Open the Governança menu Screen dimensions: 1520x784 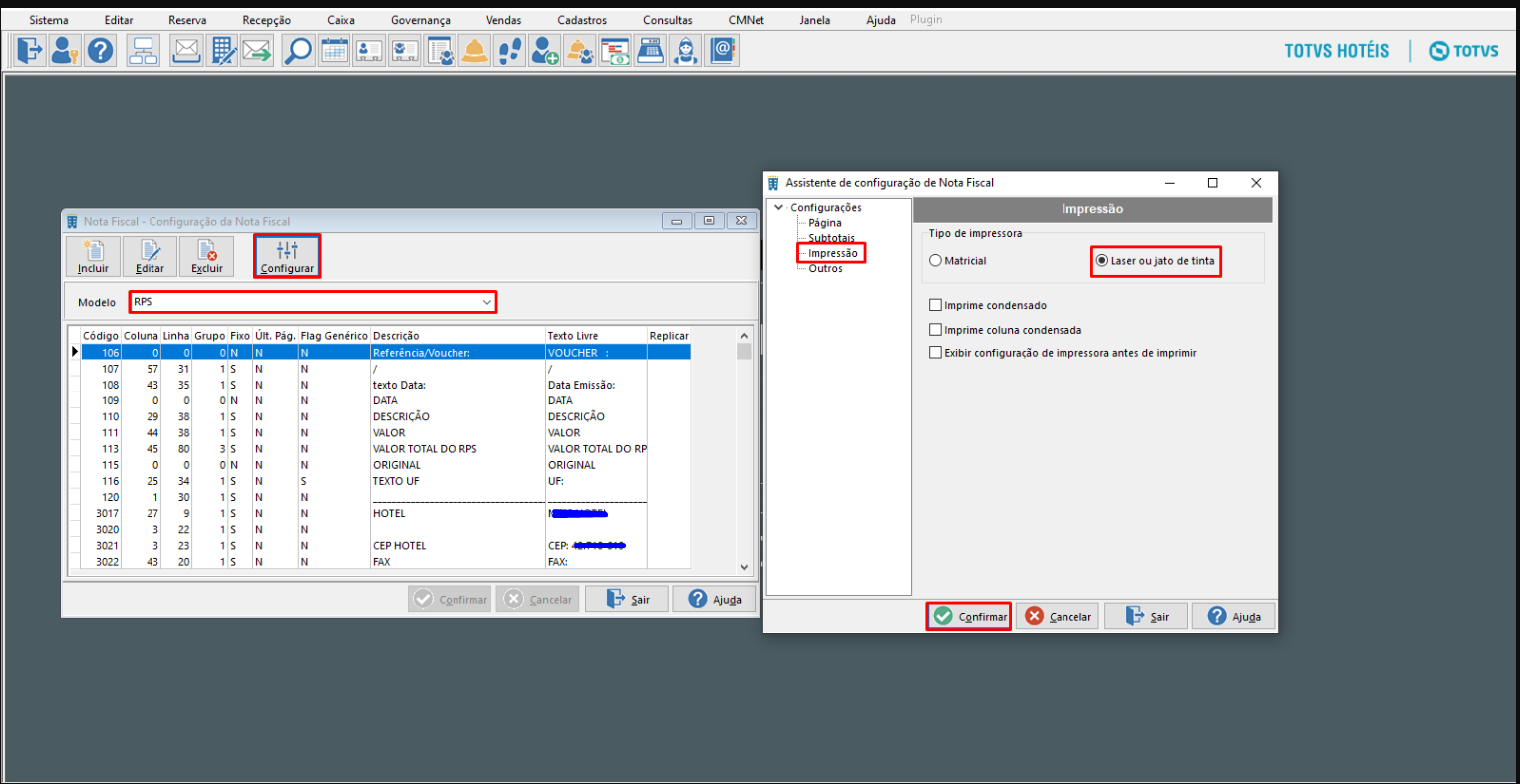(421, 20)
